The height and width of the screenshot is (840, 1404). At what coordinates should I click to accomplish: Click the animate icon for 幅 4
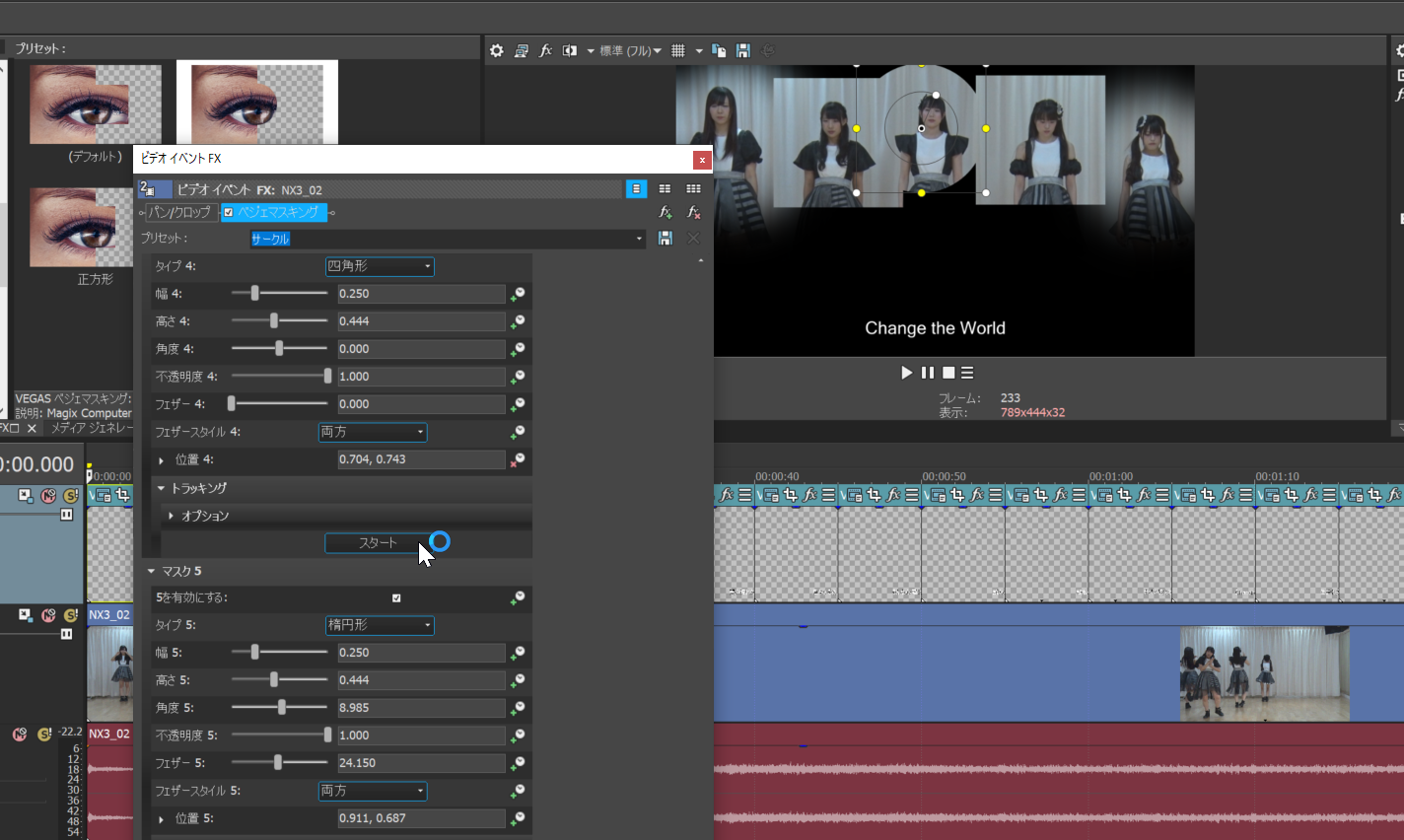(x=517, y=294)
